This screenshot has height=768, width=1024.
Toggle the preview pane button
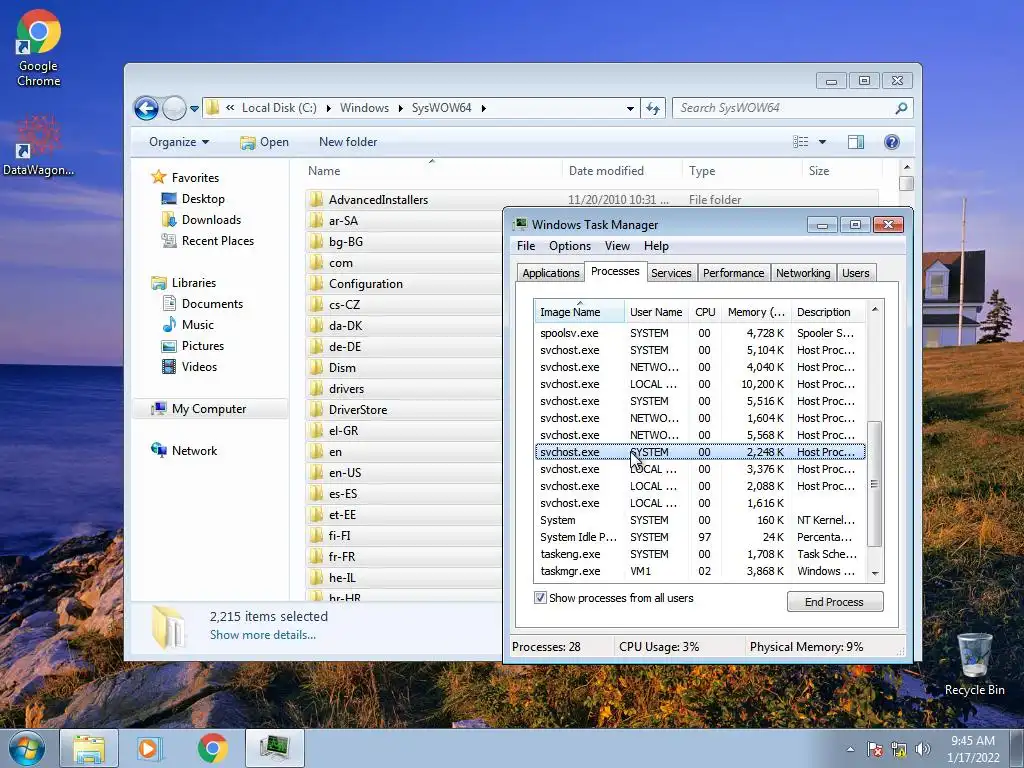tap(856, 142)
